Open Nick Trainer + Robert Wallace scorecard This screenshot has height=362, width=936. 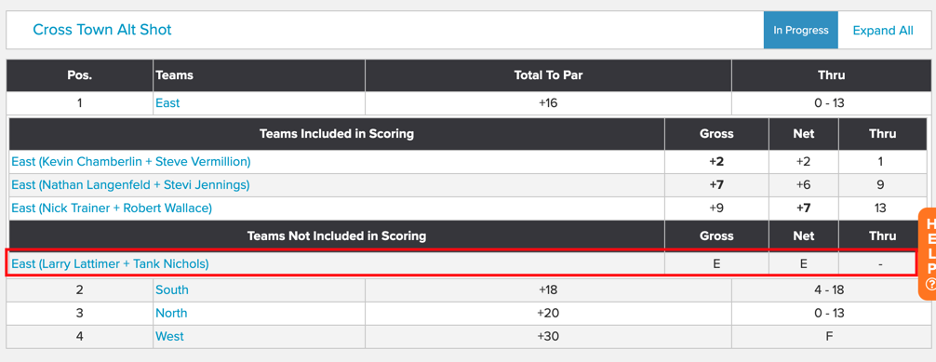point(112,208)
